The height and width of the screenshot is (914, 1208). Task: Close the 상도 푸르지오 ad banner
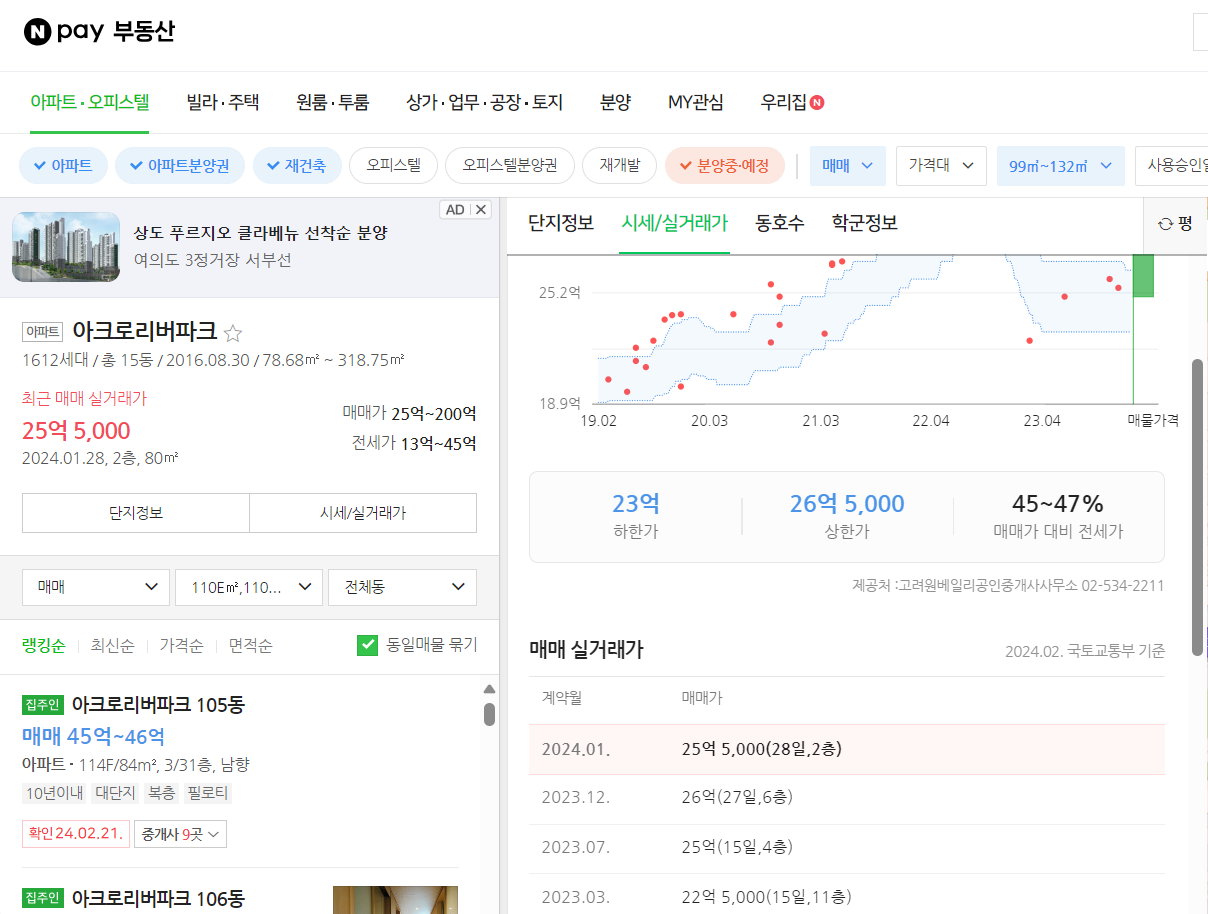[482, 209]
